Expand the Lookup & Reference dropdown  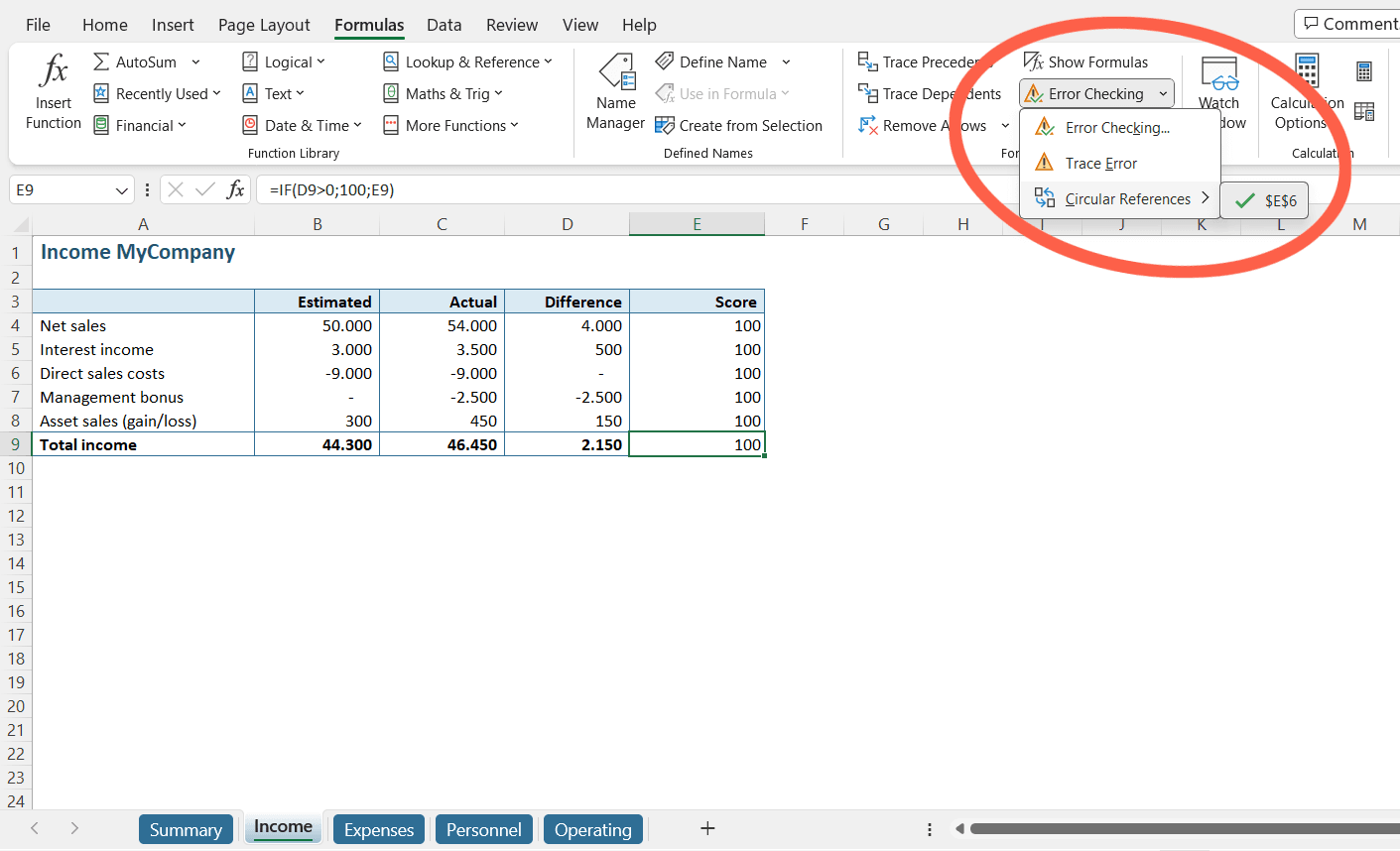[x=548, y=62]
